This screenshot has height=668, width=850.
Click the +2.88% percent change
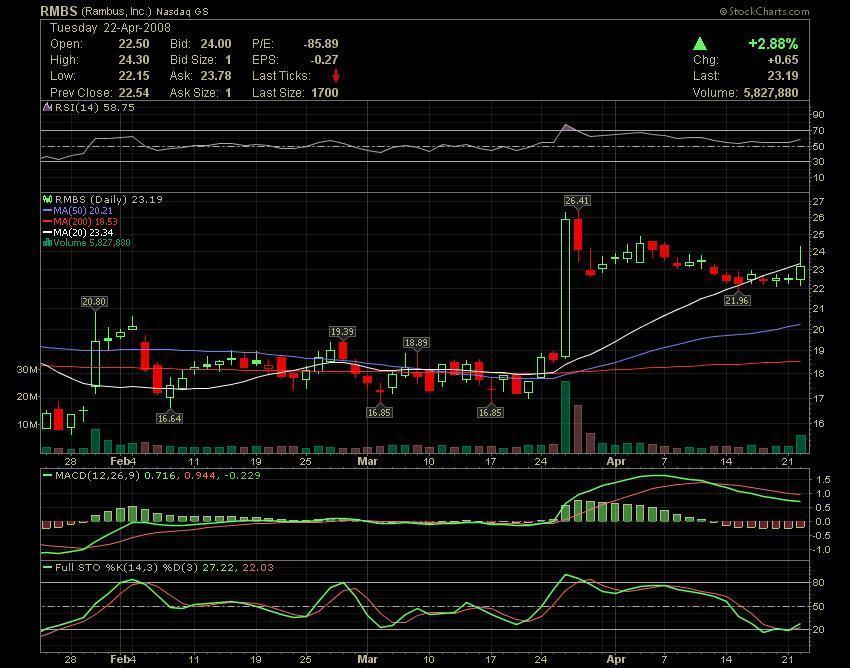[773, 44]
